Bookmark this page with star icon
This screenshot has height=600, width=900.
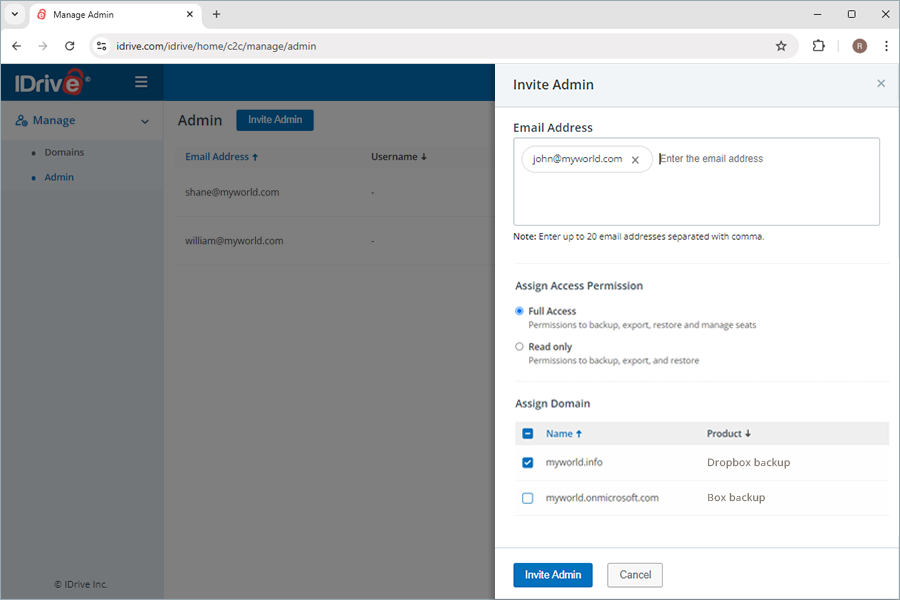tap(781, 46)
